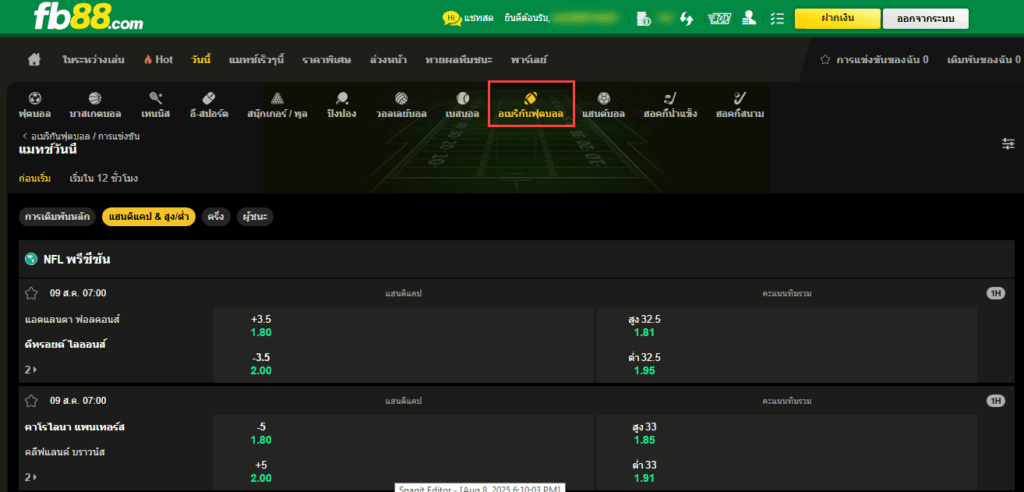Select the บาสเกตบอล basketball icon
The image size is (1024, 492).
pyautogui.click(x=95, y=99)
